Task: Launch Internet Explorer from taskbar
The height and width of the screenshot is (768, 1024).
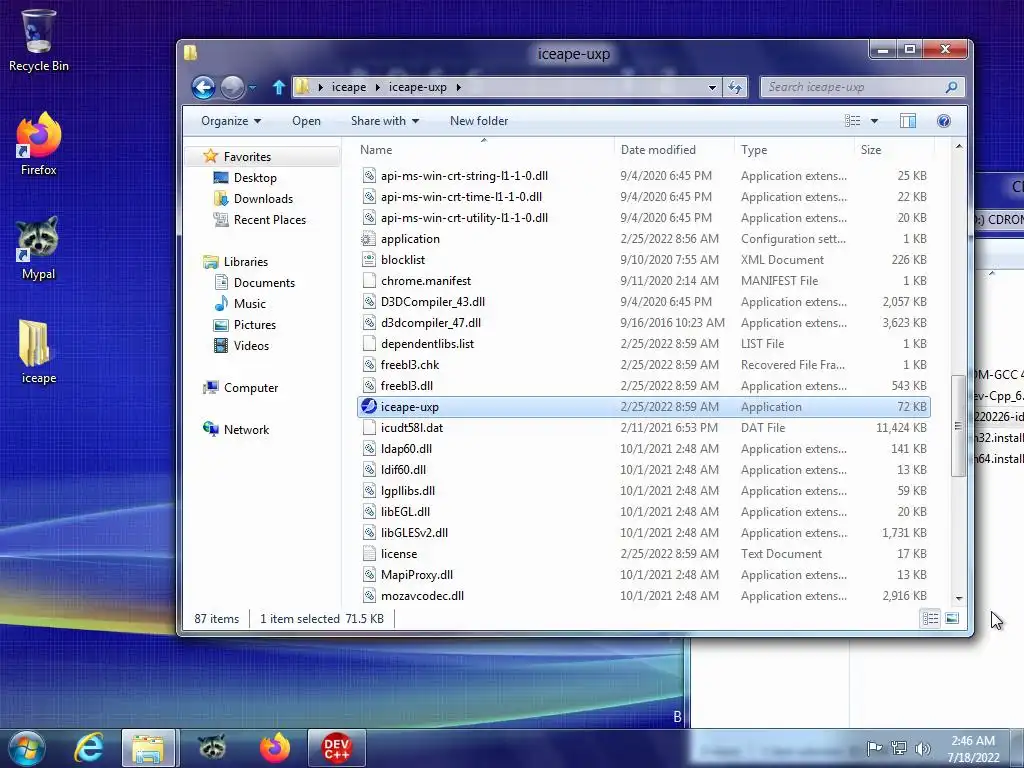Action: [89, 748]
